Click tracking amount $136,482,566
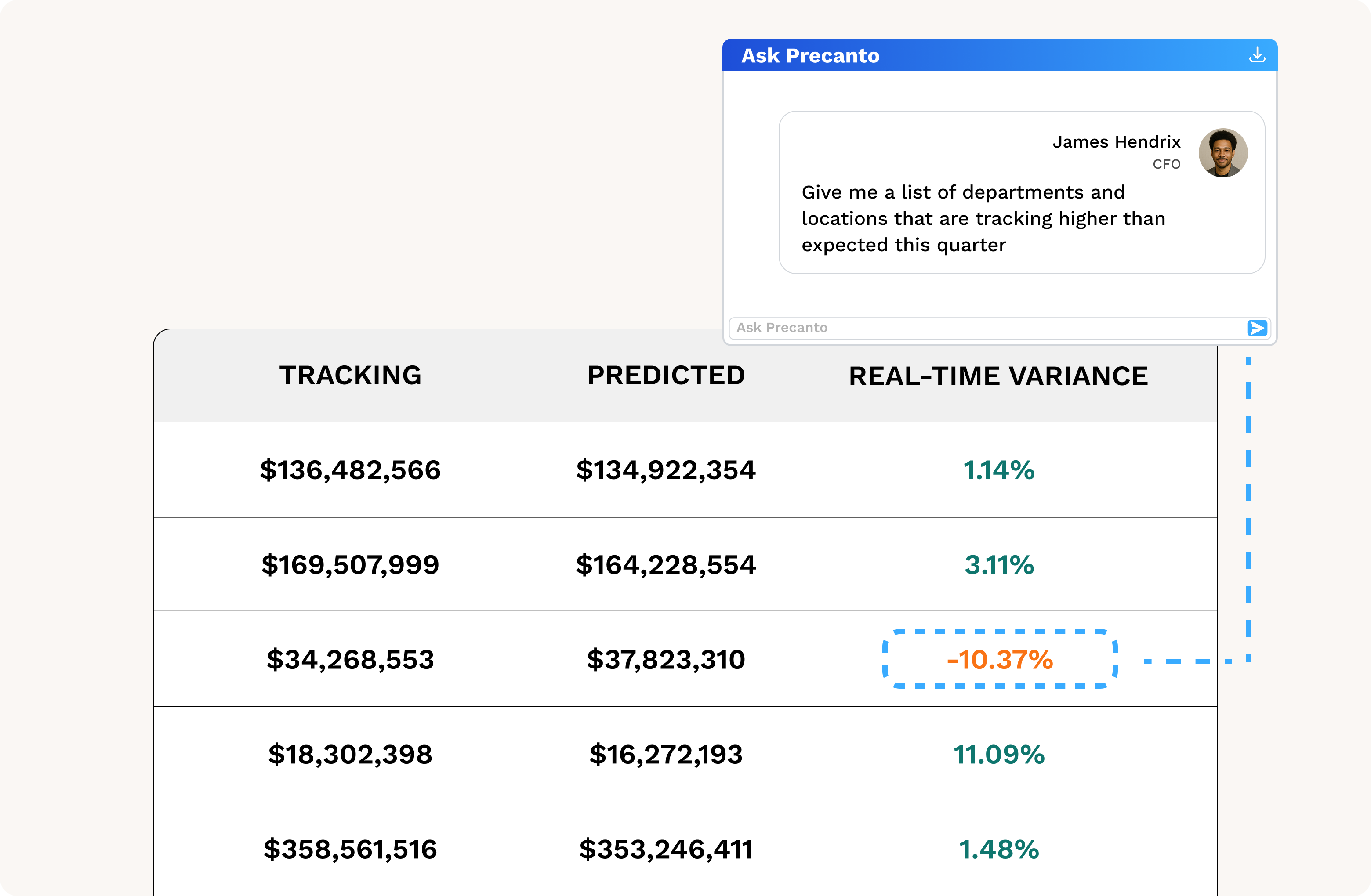This screenshot has height=896, width=1371. (x=350, y=470)
